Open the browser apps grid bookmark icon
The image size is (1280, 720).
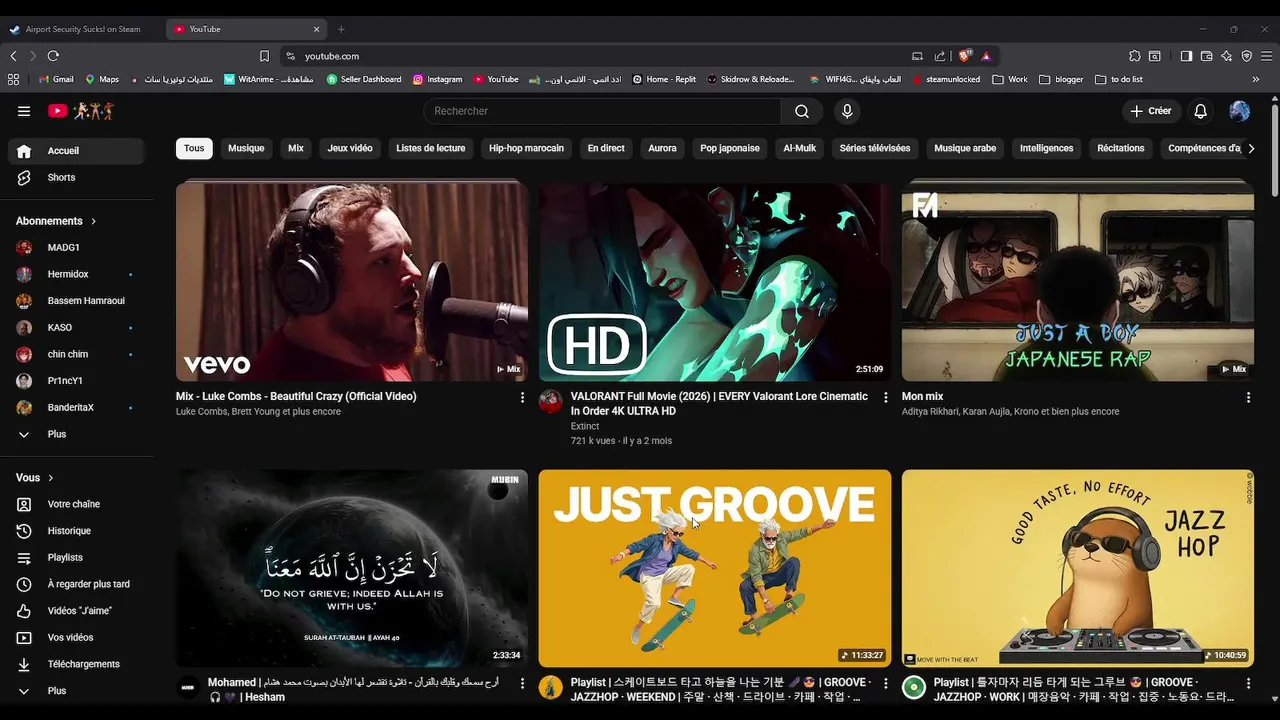coord(13,79)
